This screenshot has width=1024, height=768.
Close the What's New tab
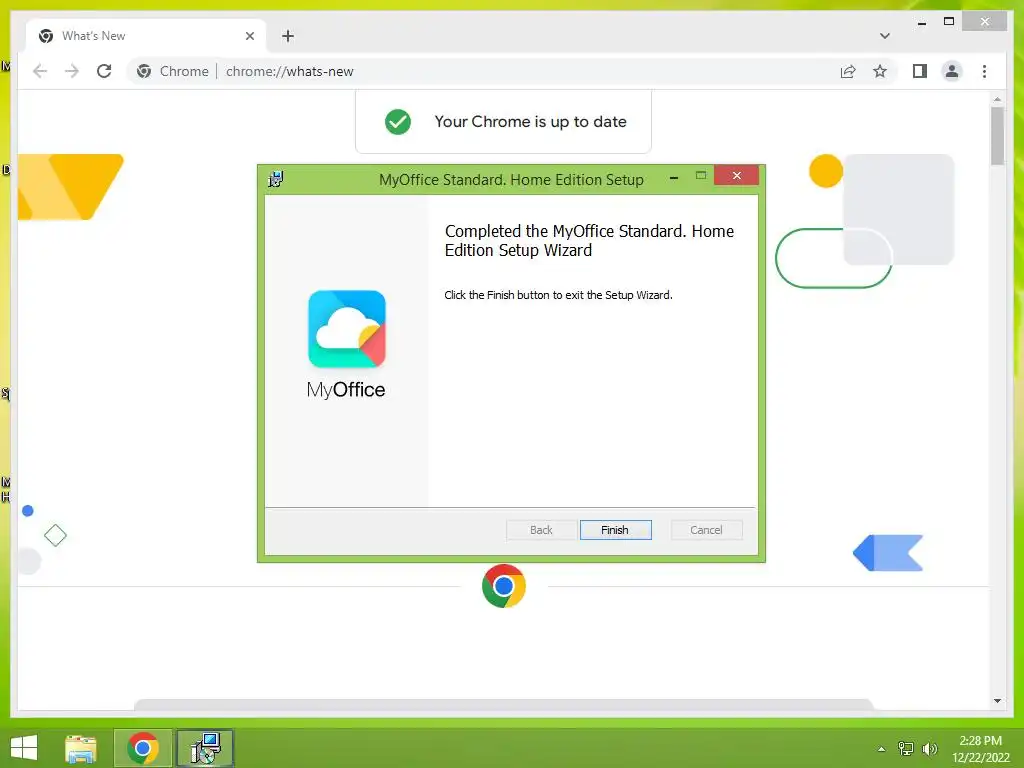(x=249, y=36)
